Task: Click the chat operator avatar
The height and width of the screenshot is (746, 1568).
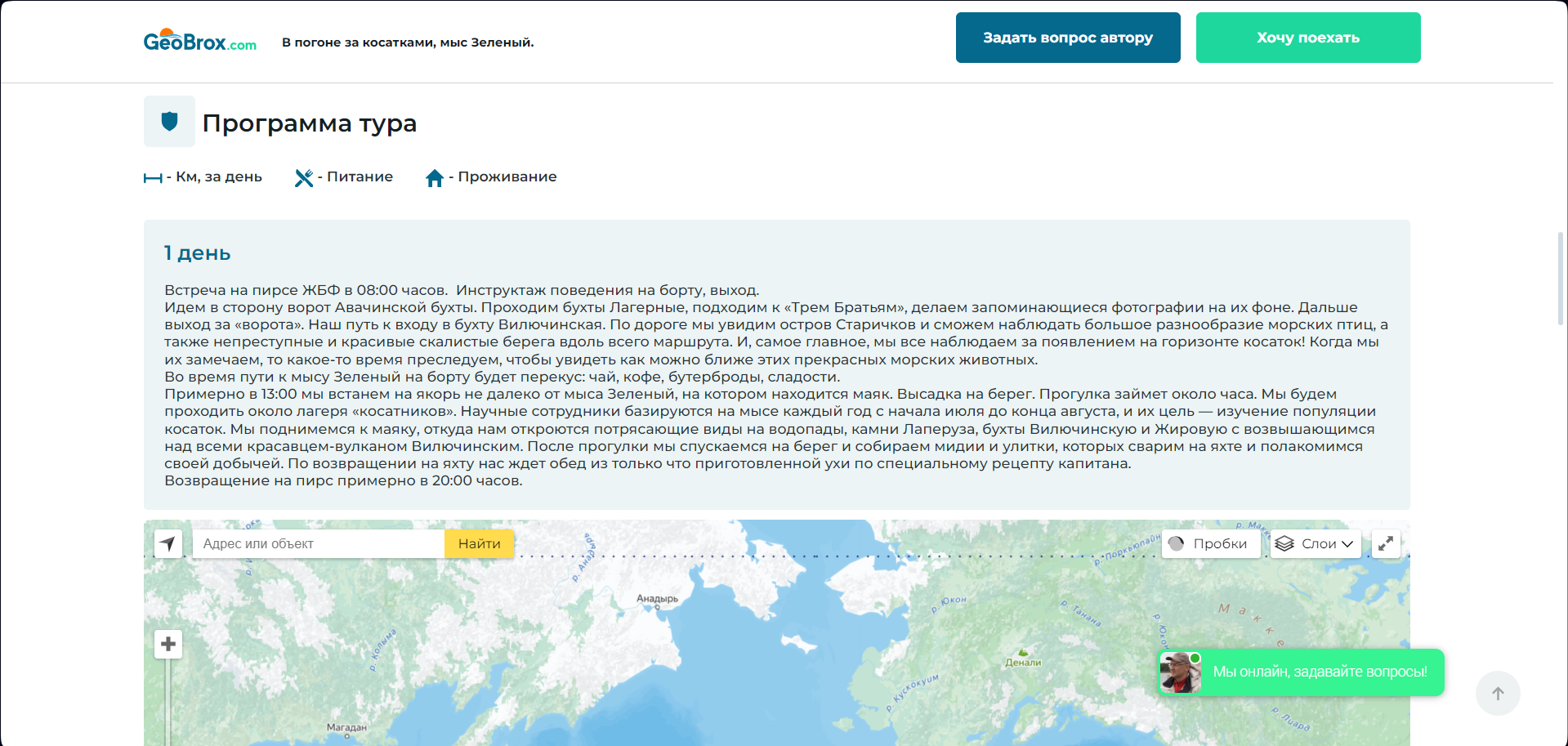Action: pos(1181,672)
